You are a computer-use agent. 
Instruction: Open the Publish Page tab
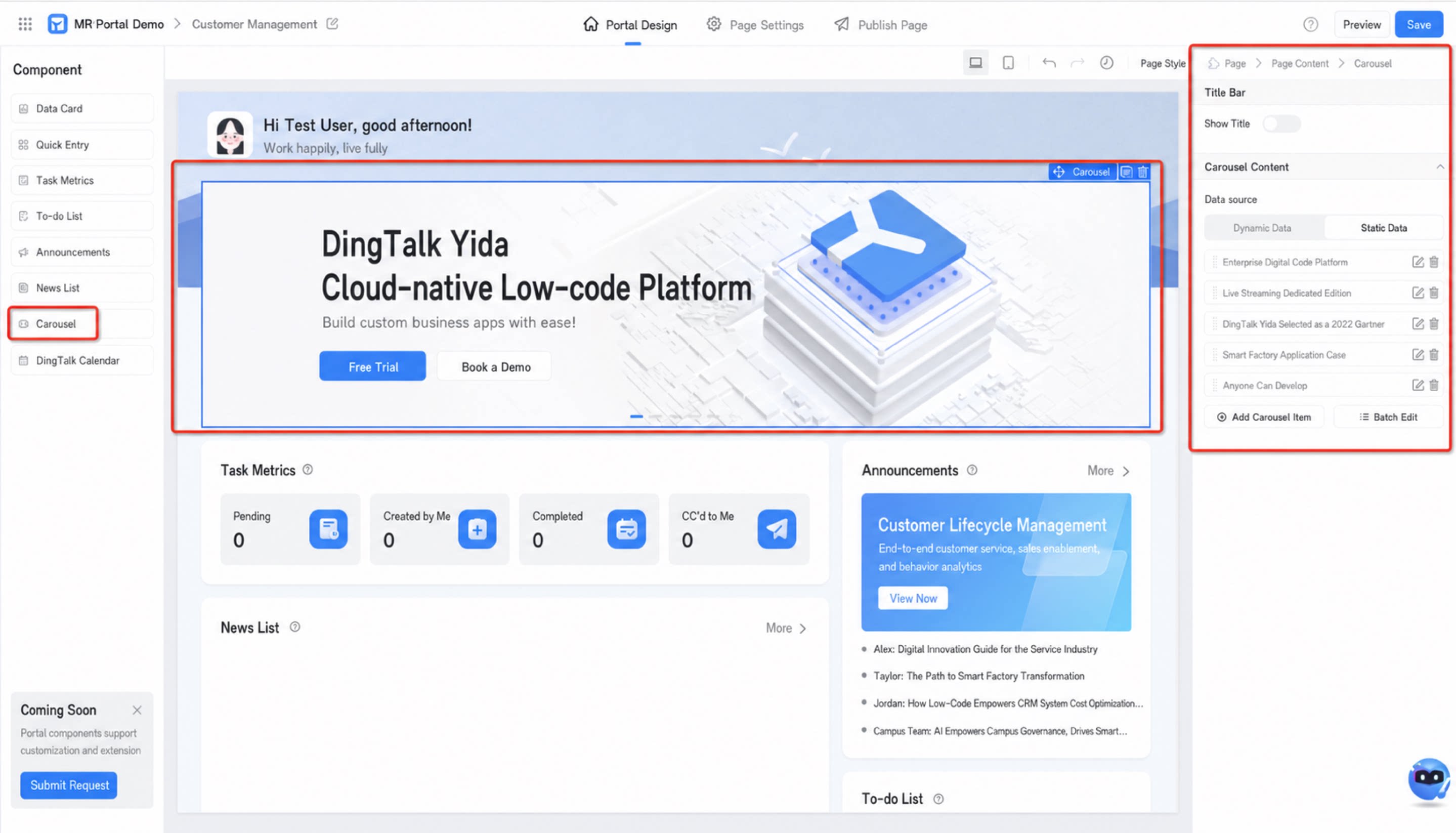pos(881,25)
